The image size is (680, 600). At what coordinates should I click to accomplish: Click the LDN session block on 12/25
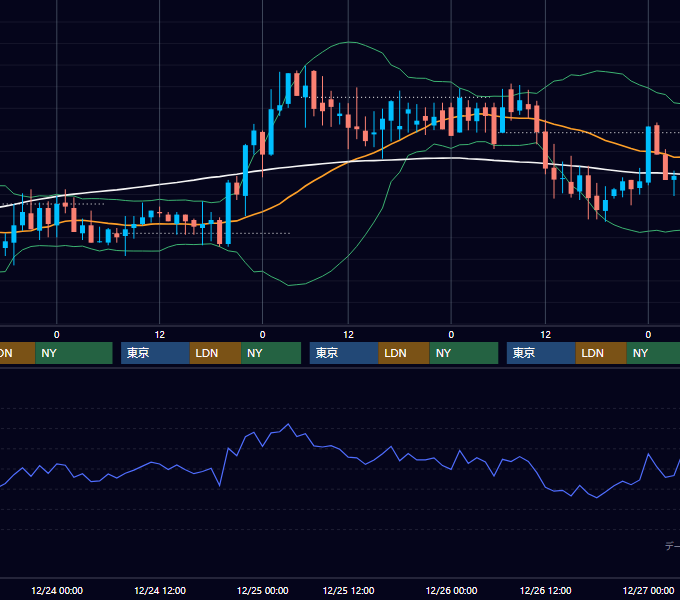pos(404,353)
